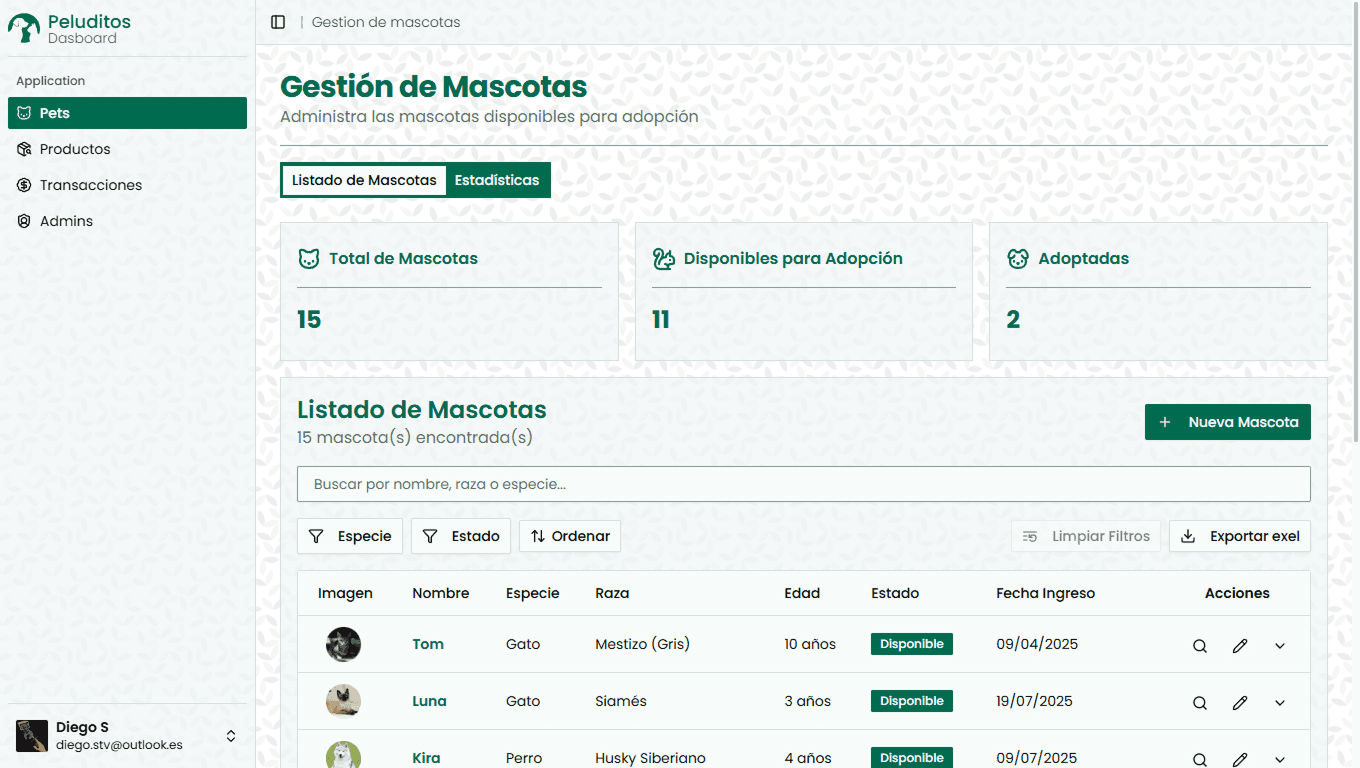Click the Peluditos logo icon
This screenshot has width=1360, height=768.
click(x=24, y=28)
